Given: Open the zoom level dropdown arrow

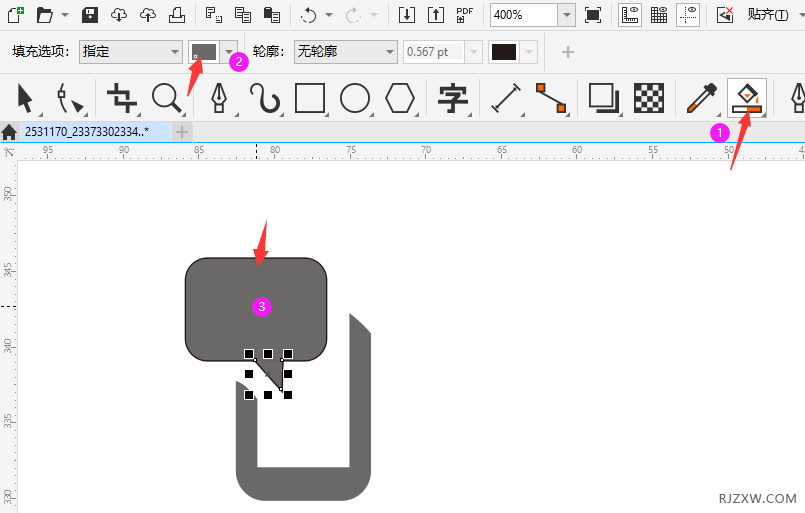Looking at the screenshot, I should point(566,15).
